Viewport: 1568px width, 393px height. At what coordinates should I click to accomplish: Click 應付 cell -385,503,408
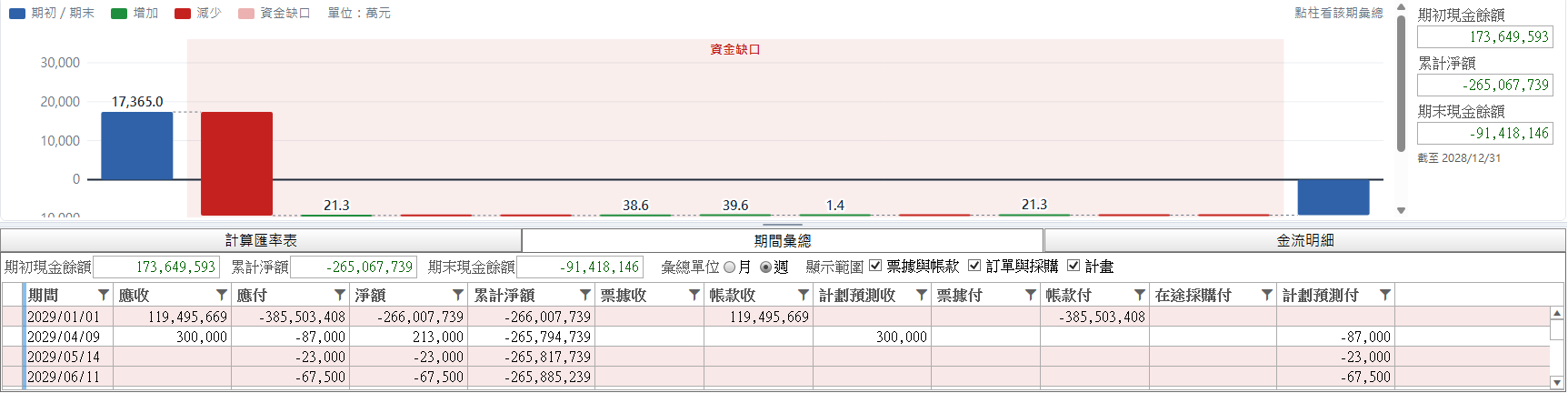click(291, 317)
